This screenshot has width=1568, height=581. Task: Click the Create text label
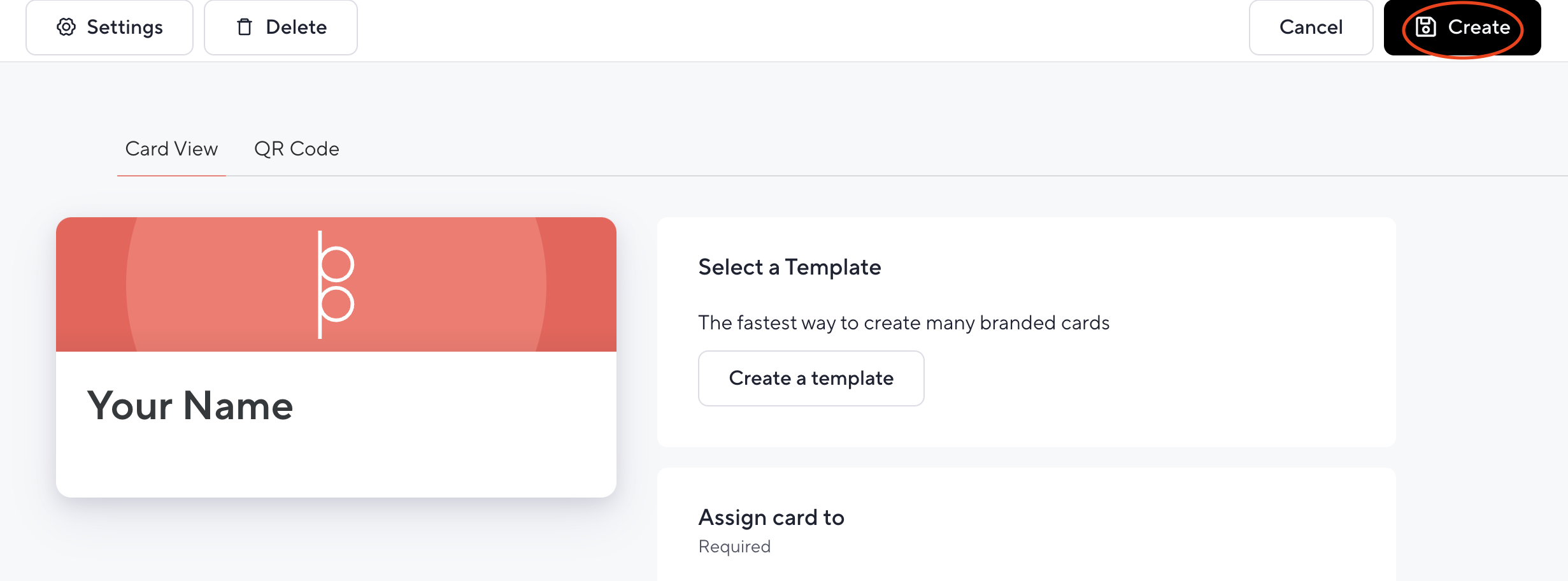(1479, 27)
